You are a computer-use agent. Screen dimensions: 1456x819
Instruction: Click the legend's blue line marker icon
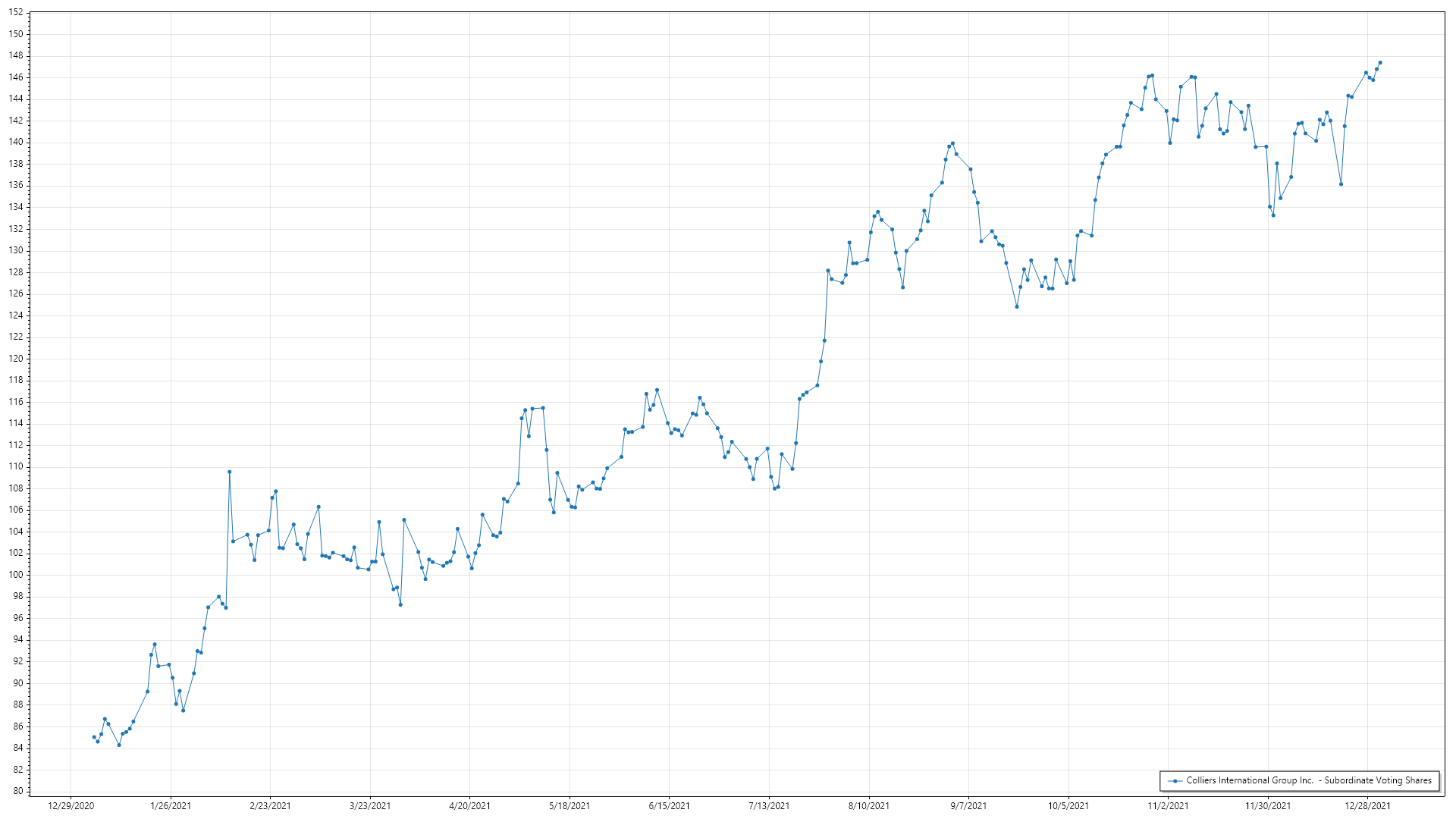1175,781
